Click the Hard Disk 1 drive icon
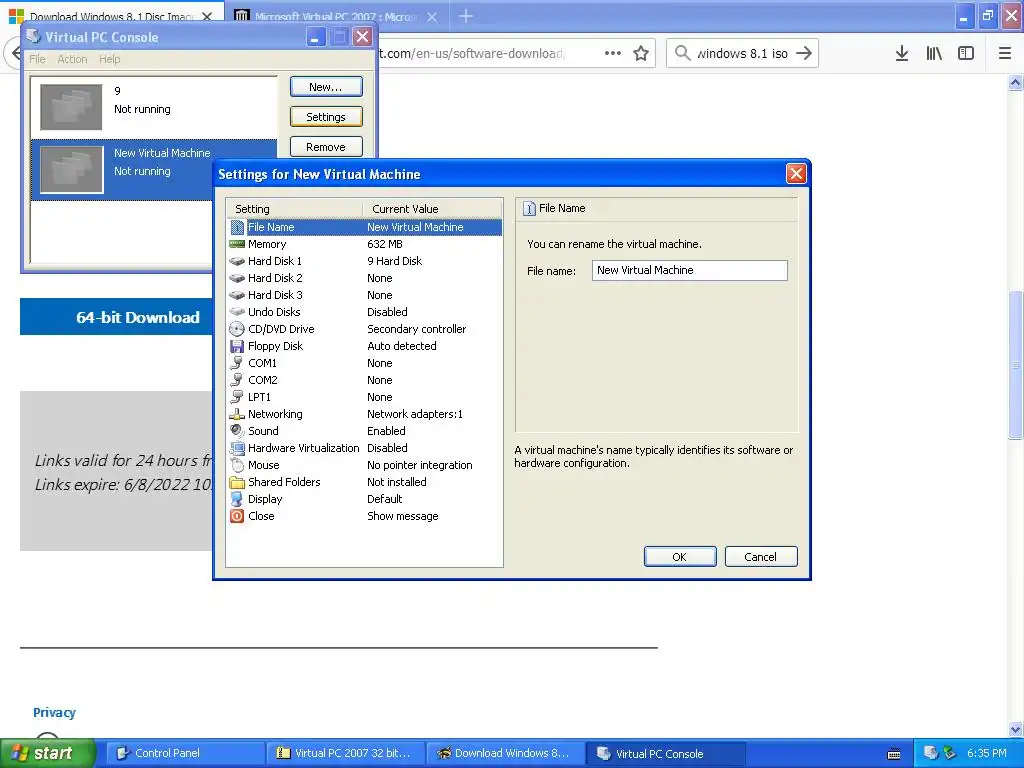 point(237,261)
